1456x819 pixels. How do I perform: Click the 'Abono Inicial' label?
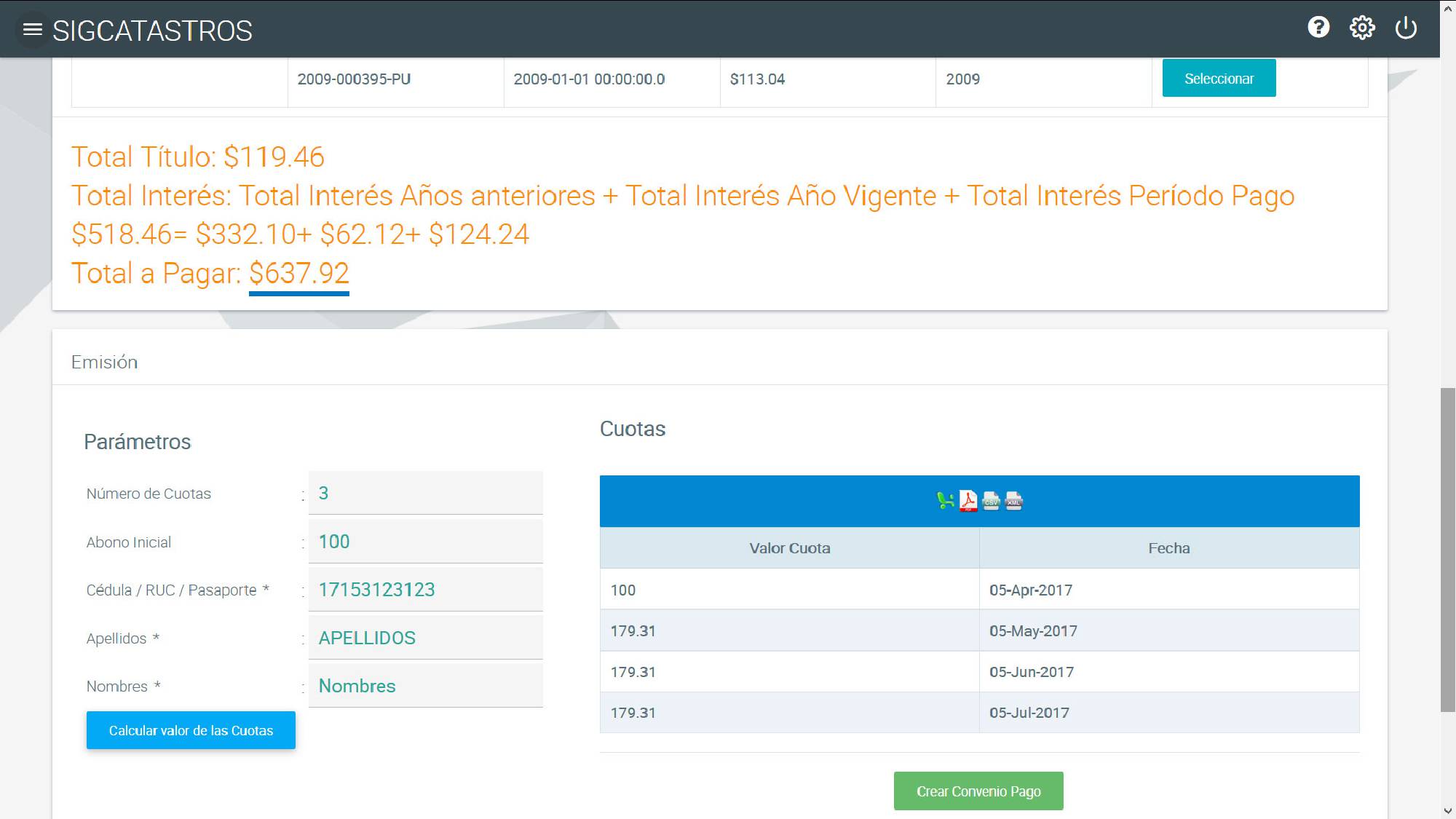(129, 542)
